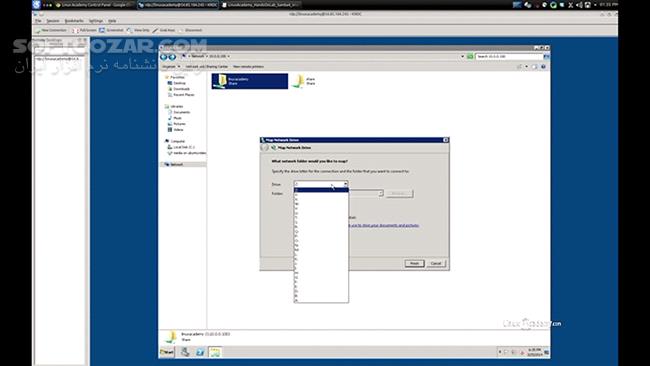Image resolution: width=650 pixels, height=366 pixels.
Task: Open Network and Sharing Center
Action: pos(206,67)
